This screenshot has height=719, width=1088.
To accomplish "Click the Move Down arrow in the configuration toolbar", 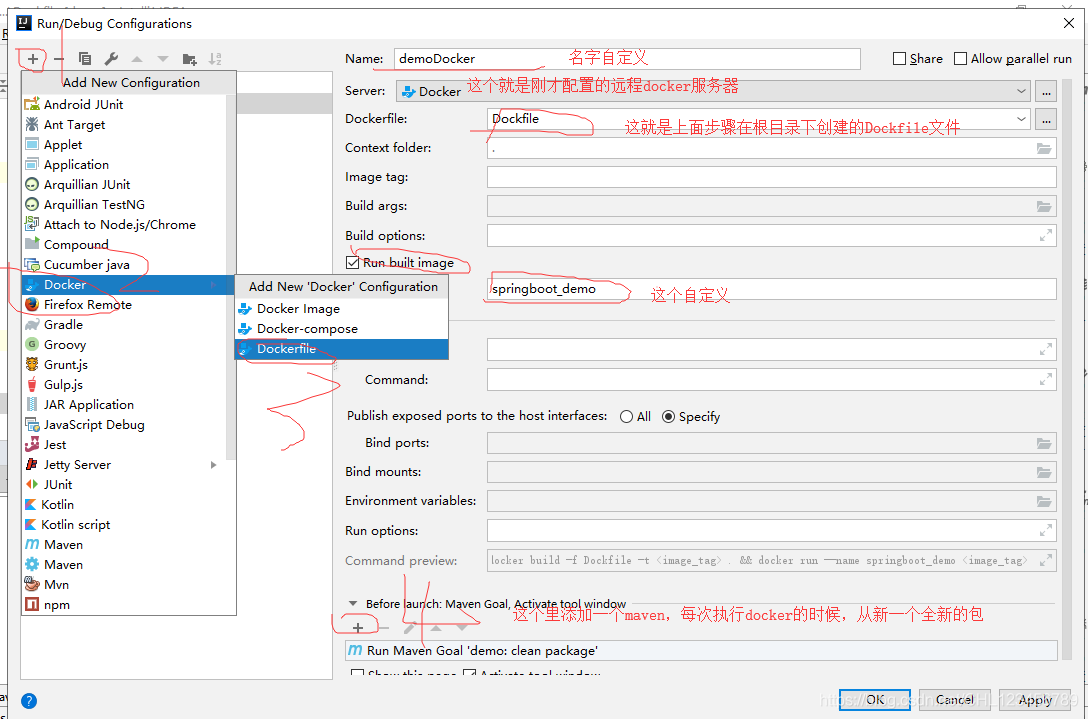I will click(163, 59).
